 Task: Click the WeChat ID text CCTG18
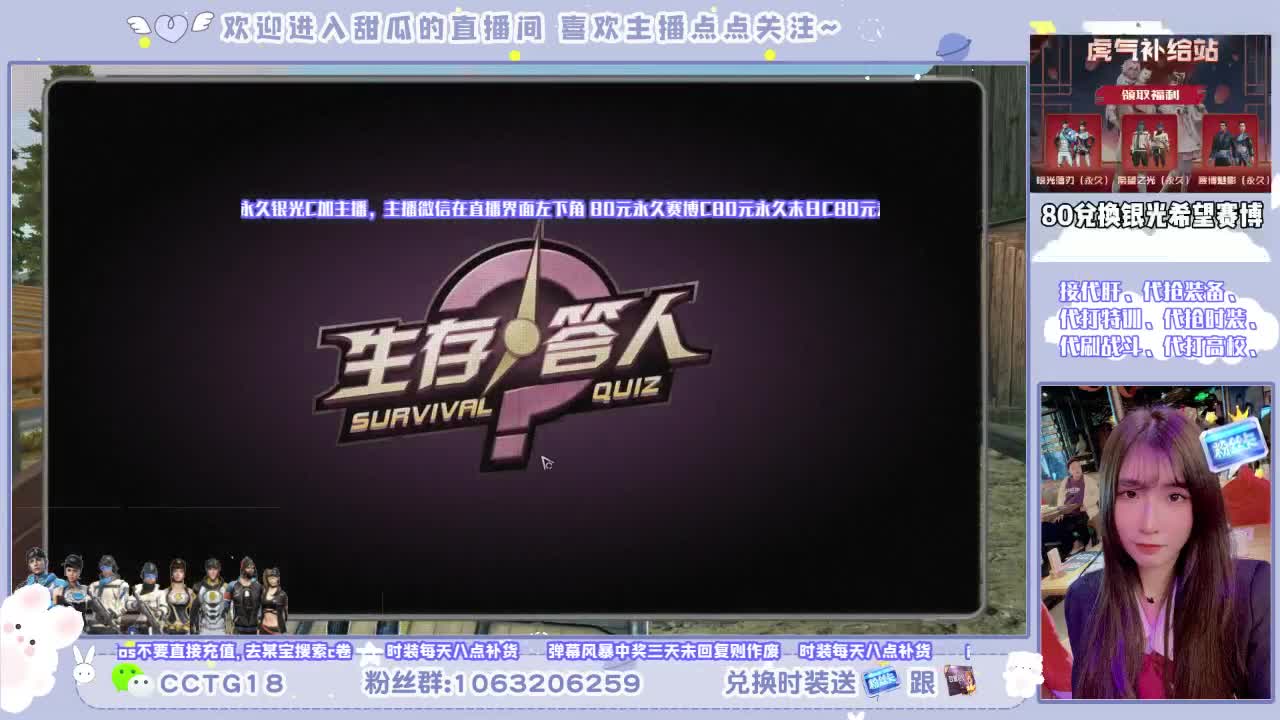coord(222,683)
